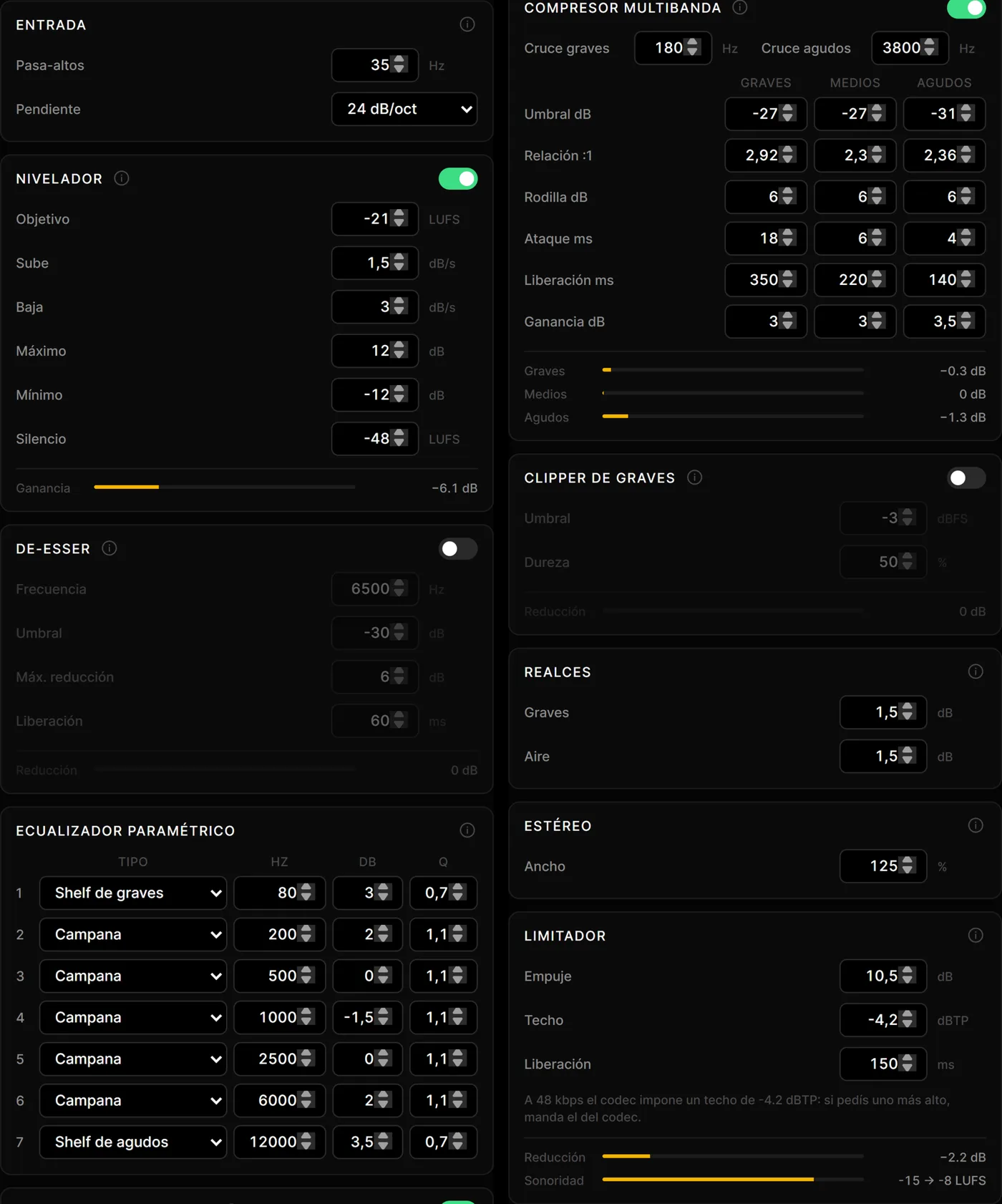The image size is (1002, 1204).
Task: Click the Realces Graves dB field
Action: [x=883, y=712]
